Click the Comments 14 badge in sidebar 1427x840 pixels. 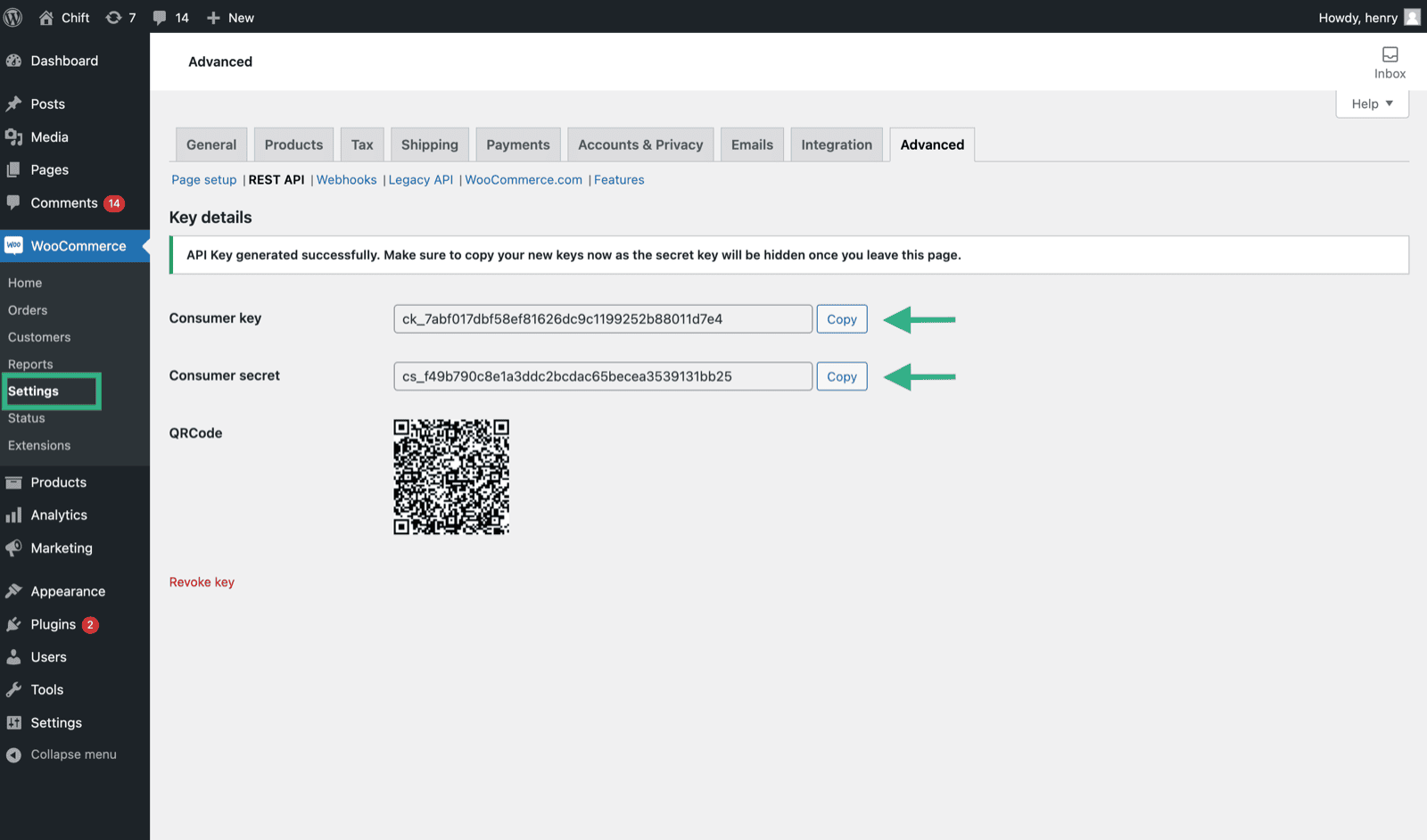[x=114, y=203]
